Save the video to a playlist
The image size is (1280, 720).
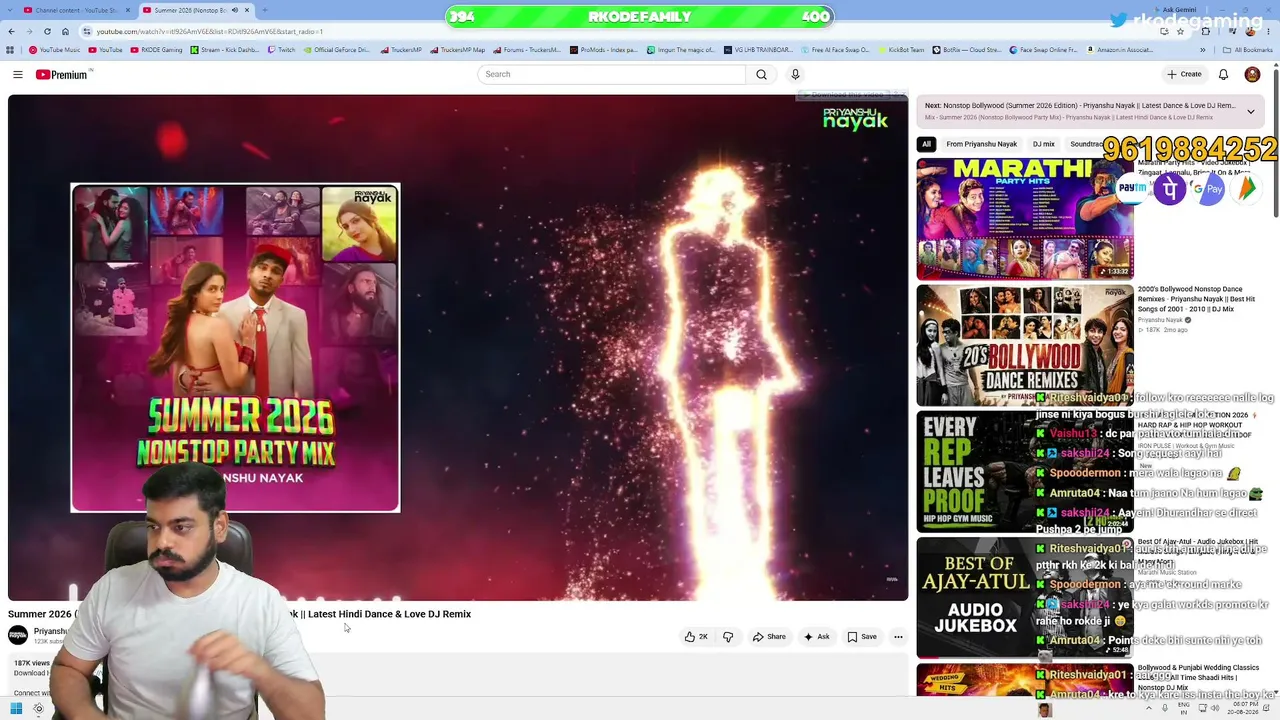(862, 637)
